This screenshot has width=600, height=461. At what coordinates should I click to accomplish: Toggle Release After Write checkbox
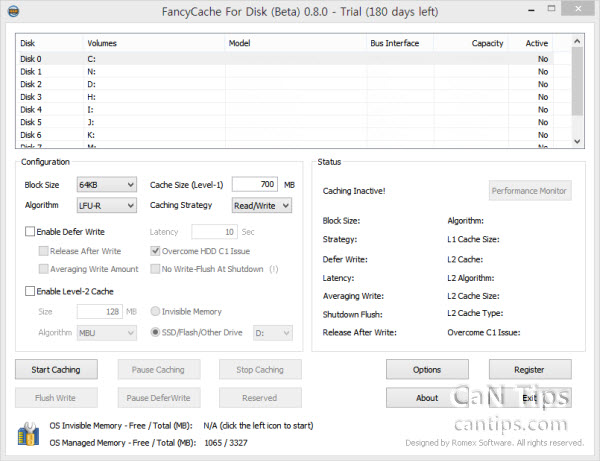[x=43, y=251]
